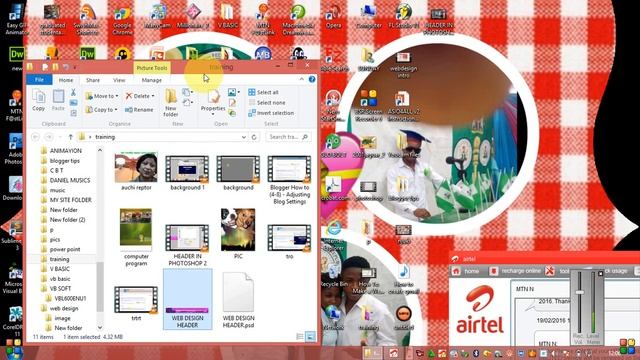Click the refresh icon next to the address bar
640x360 pixels.
point(254,137)
